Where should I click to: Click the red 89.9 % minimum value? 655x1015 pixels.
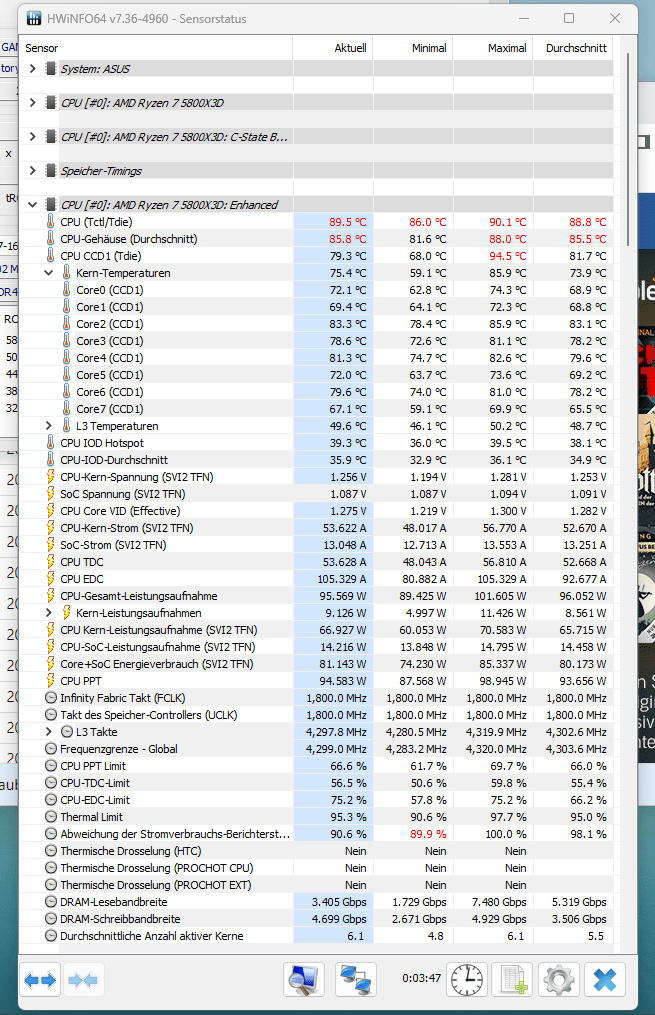point(428,834)
